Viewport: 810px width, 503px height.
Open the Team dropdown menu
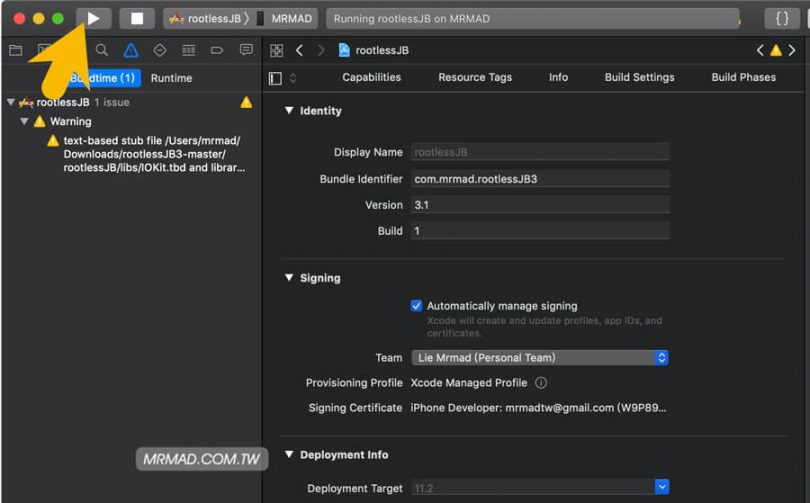[x=539, y=358]
